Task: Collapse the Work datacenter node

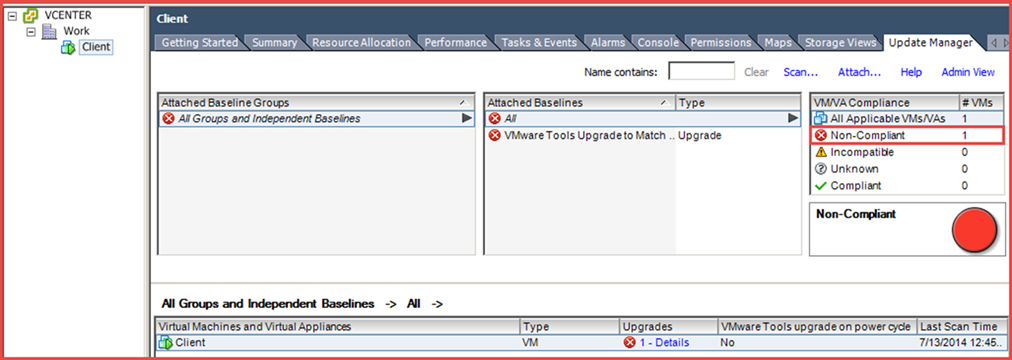Action: pyautogui.click(x=30, y=31)
